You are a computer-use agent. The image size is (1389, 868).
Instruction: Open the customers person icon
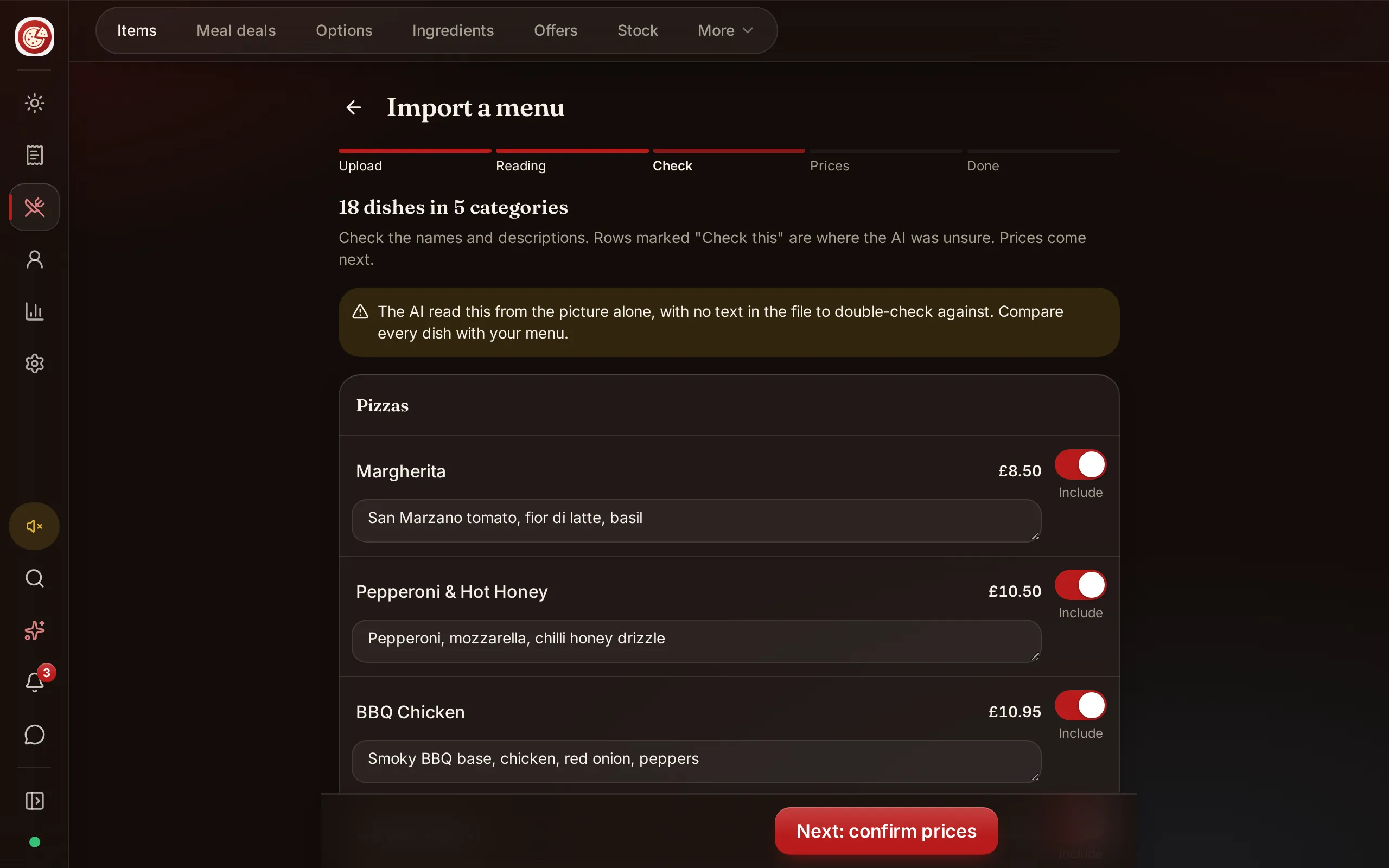(34, 259)
